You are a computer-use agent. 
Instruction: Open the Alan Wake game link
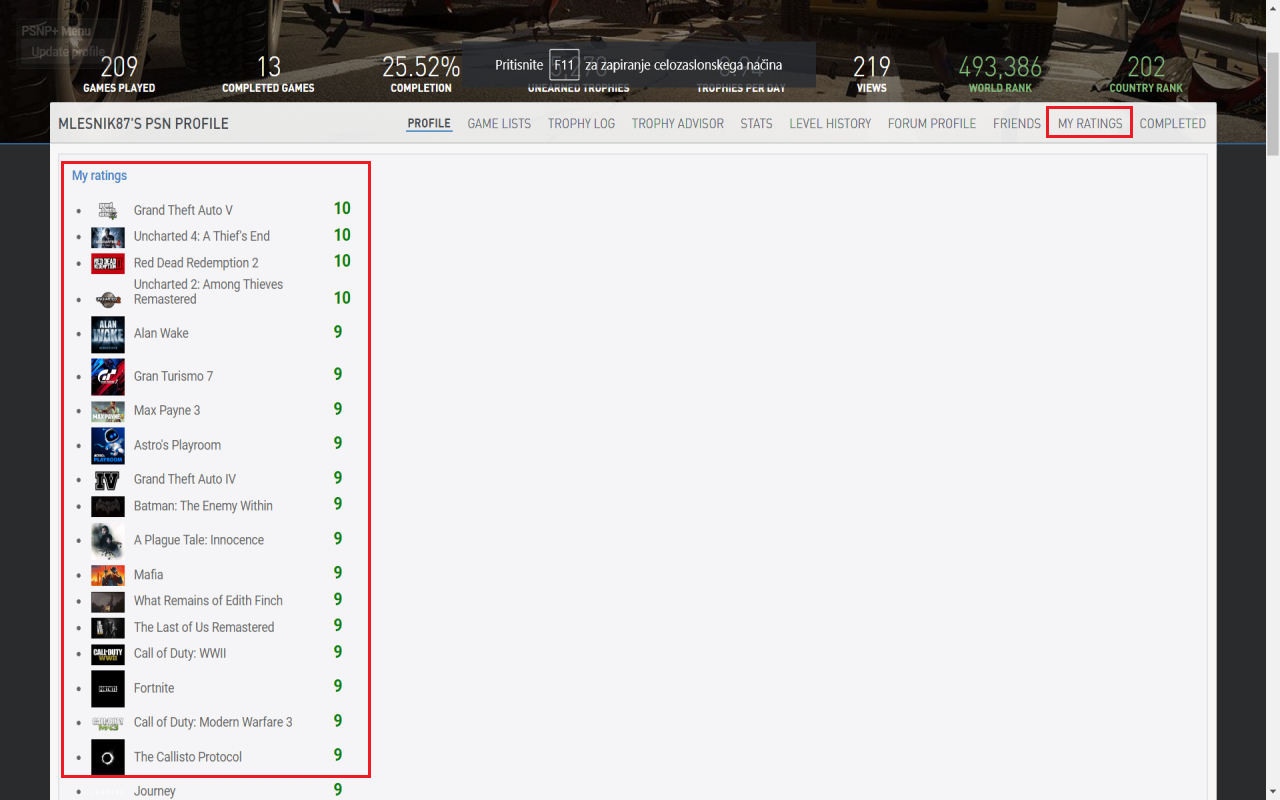click(x=161, y=333)
